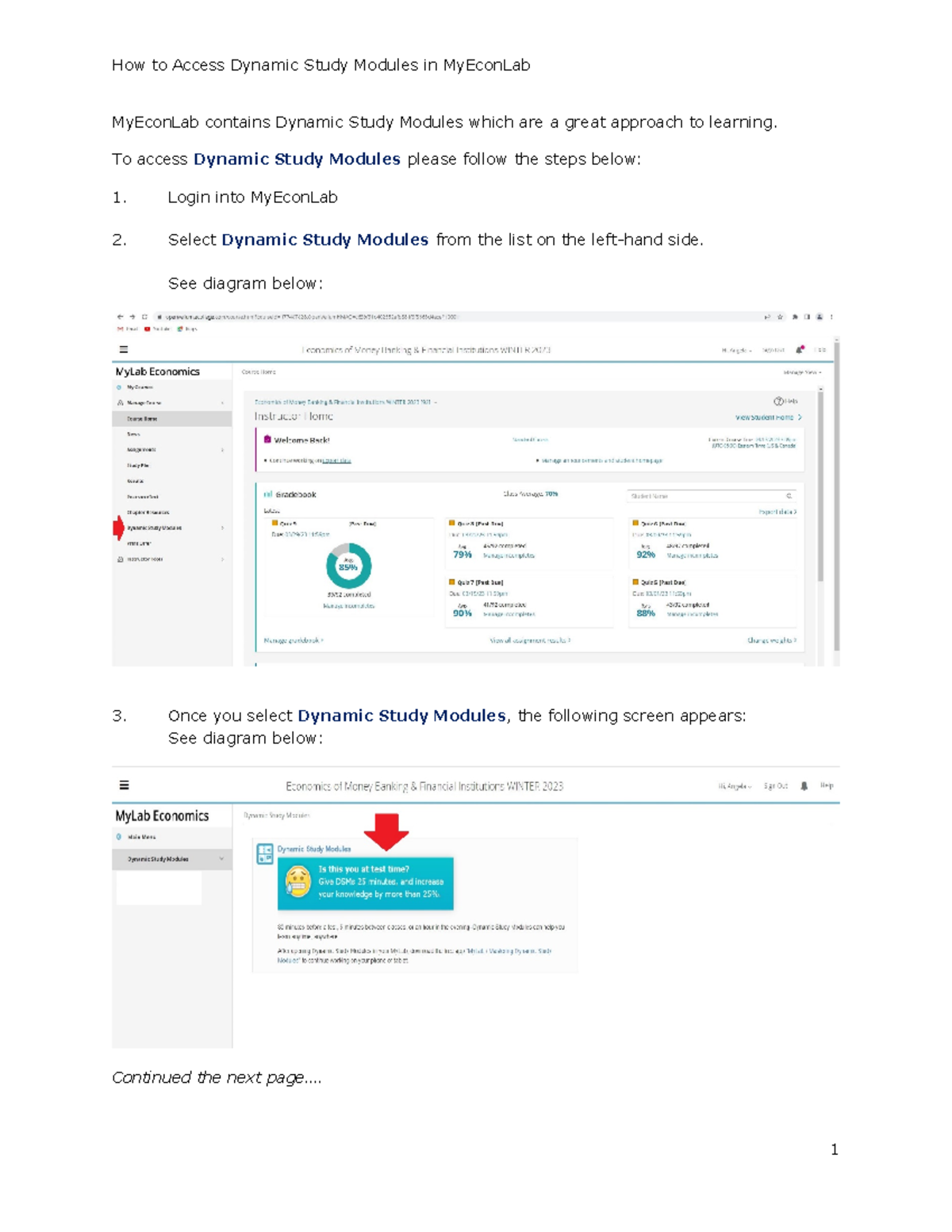Open the Maps bookmark in the bookmarks bar
Screen dimensions: 952x1232
point(187,328)
